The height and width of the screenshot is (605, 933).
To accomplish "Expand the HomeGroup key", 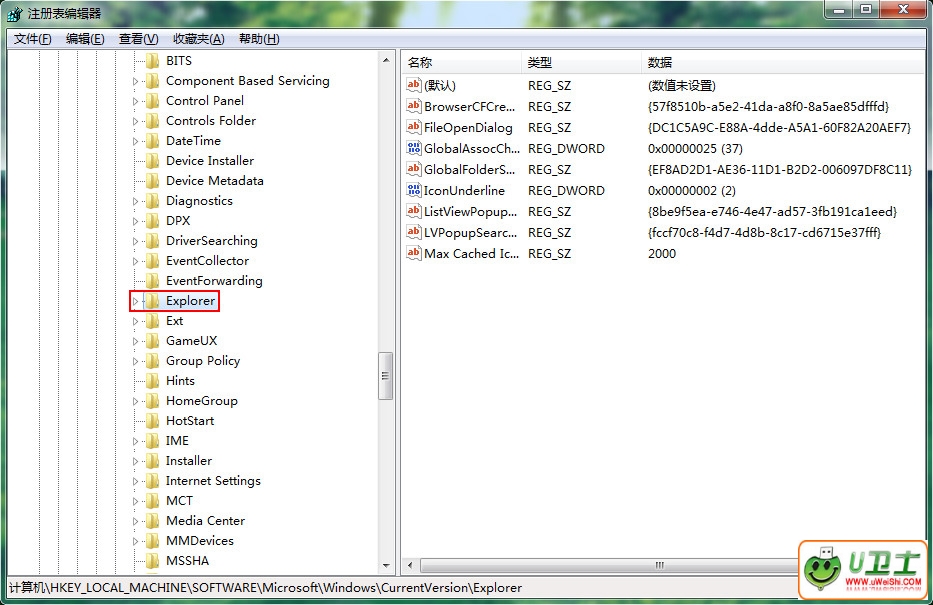I will click(x=136, y=402).
